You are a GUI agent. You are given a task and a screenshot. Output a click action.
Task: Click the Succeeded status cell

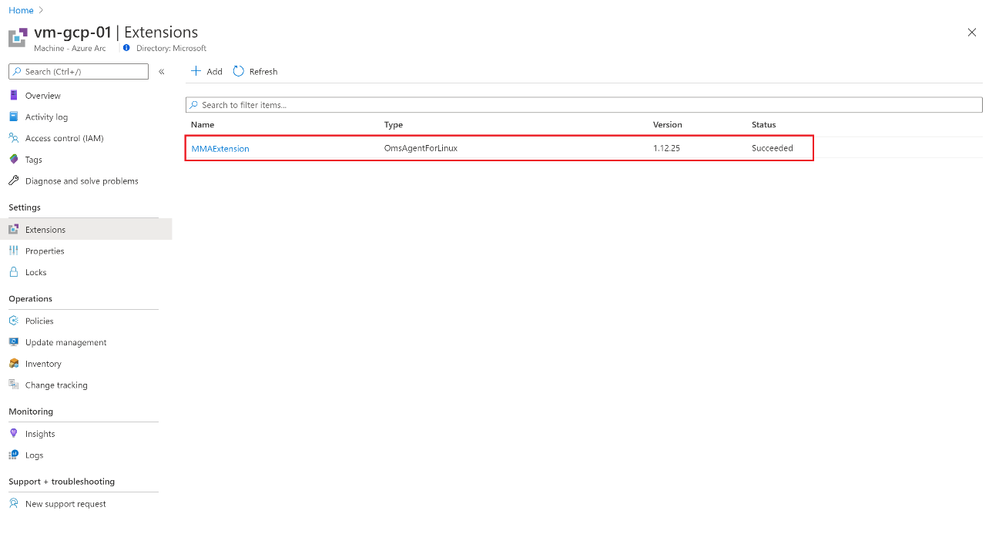772,148
